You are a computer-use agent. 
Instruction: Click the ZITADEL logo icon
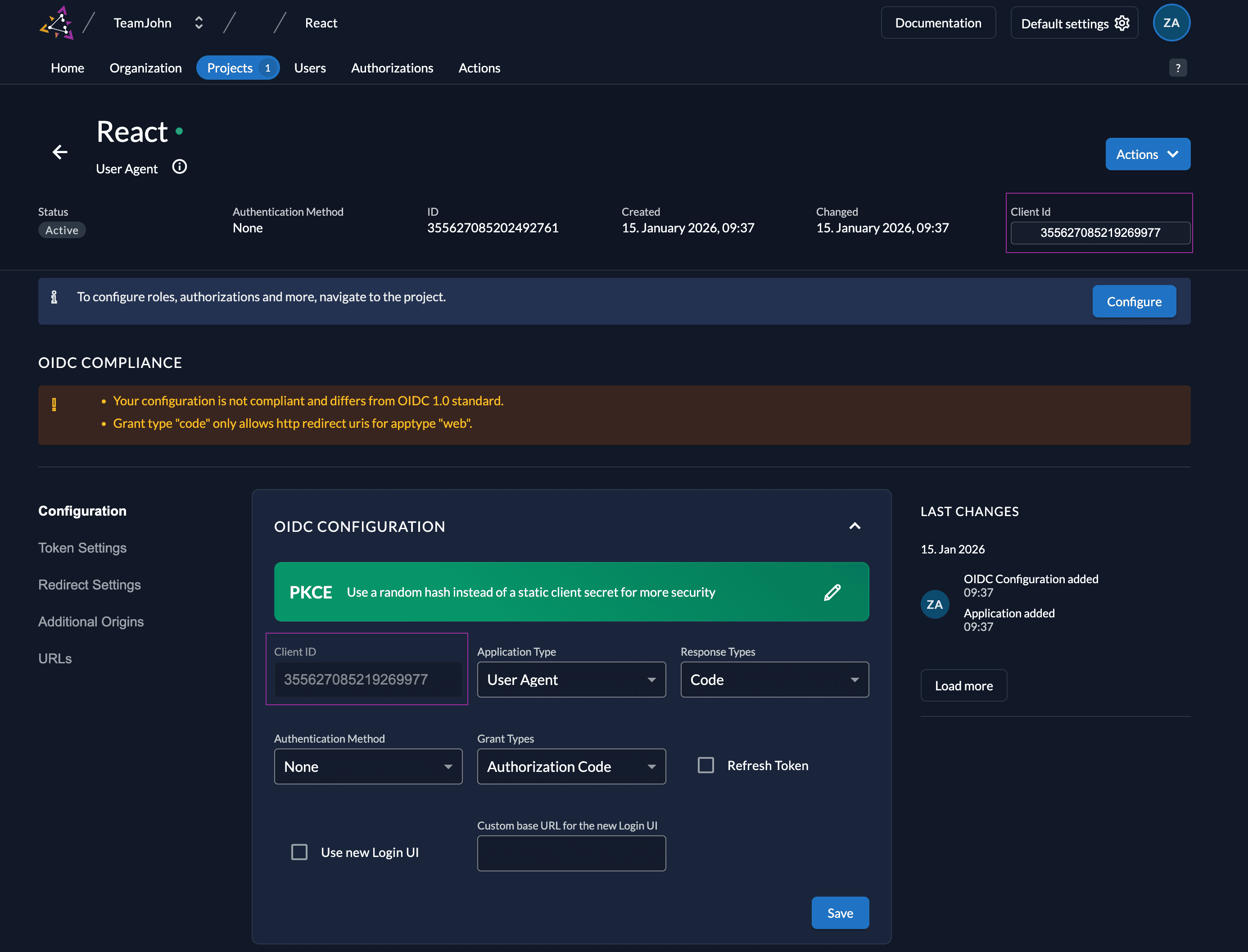click(x=57, y=23)
